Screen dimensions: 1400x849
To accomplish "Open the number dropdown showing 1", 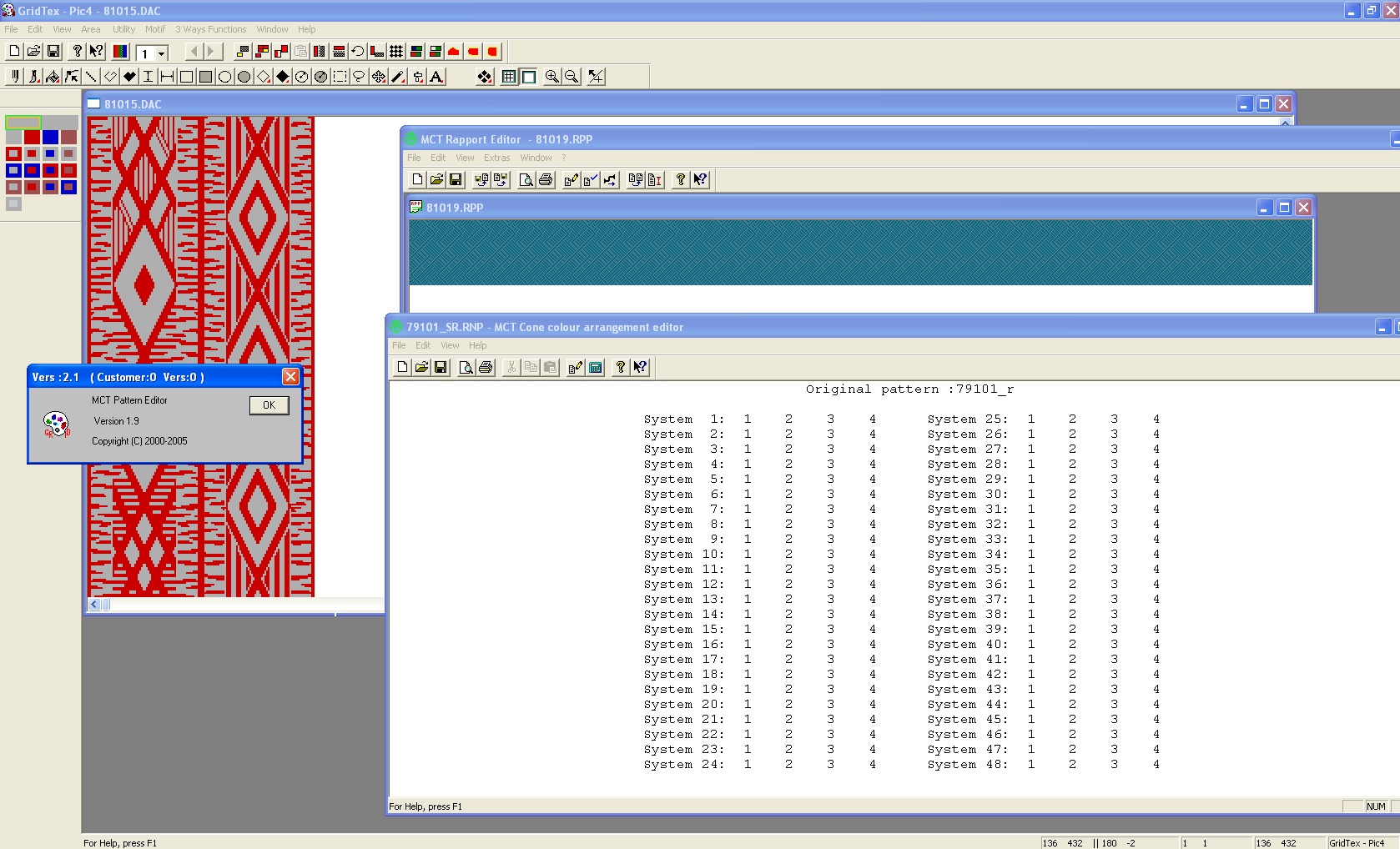I will click(x=161, y=53).
